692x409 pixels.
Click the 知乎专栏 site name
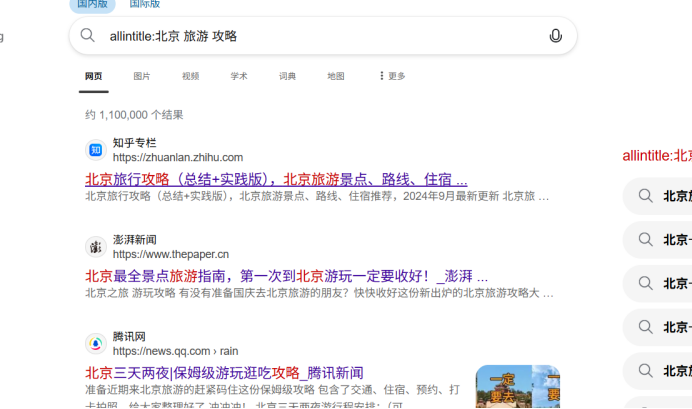(x=135, y=143)
